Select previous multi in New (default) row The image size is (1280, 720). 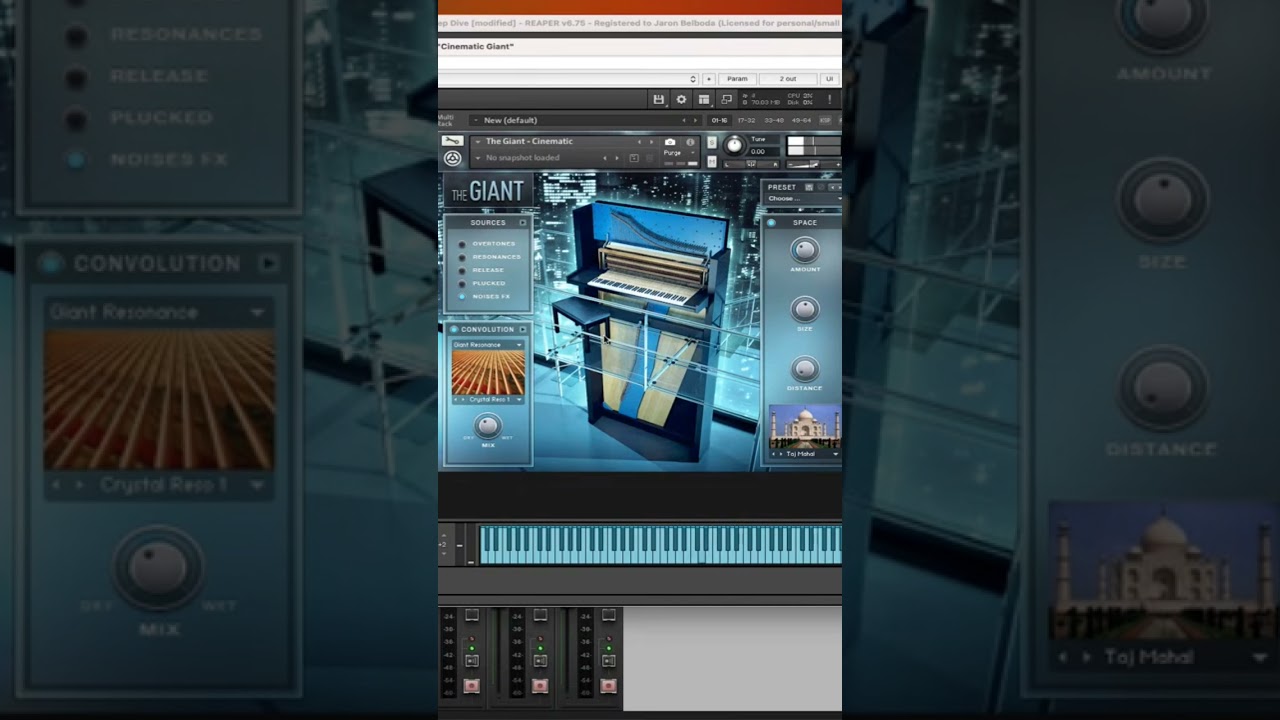[x=684, y=120]
